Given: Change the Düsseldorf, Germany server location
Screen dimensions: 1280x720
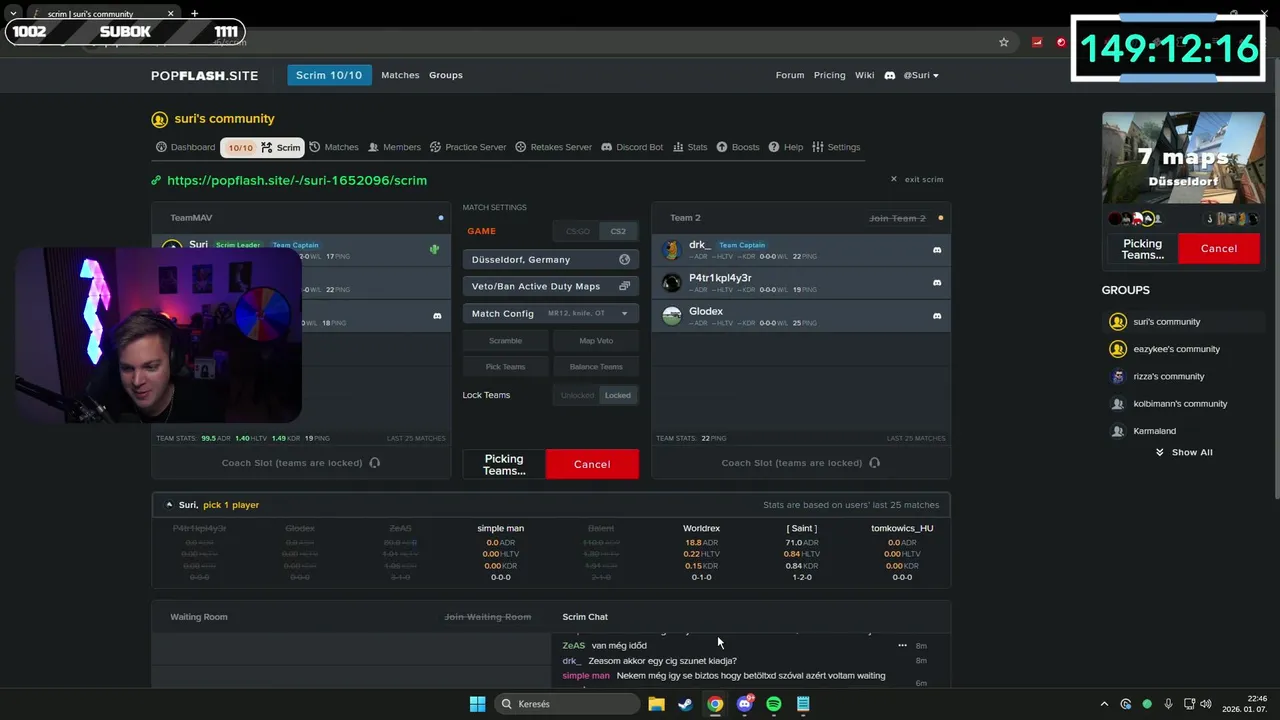Looking at the screenshot, I should 550,259.
